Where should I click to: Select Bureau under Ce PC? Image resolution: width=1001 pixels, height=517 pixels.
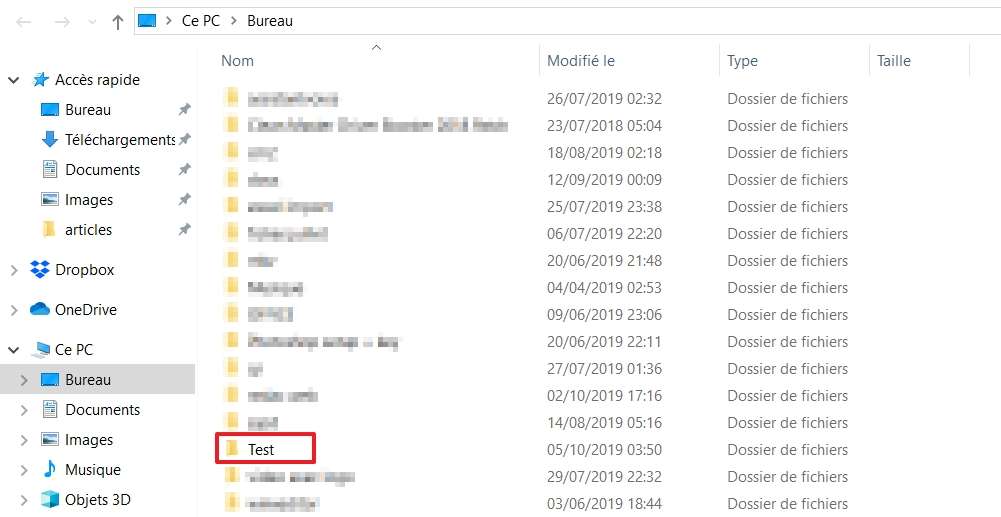click(x=88, y=380)
